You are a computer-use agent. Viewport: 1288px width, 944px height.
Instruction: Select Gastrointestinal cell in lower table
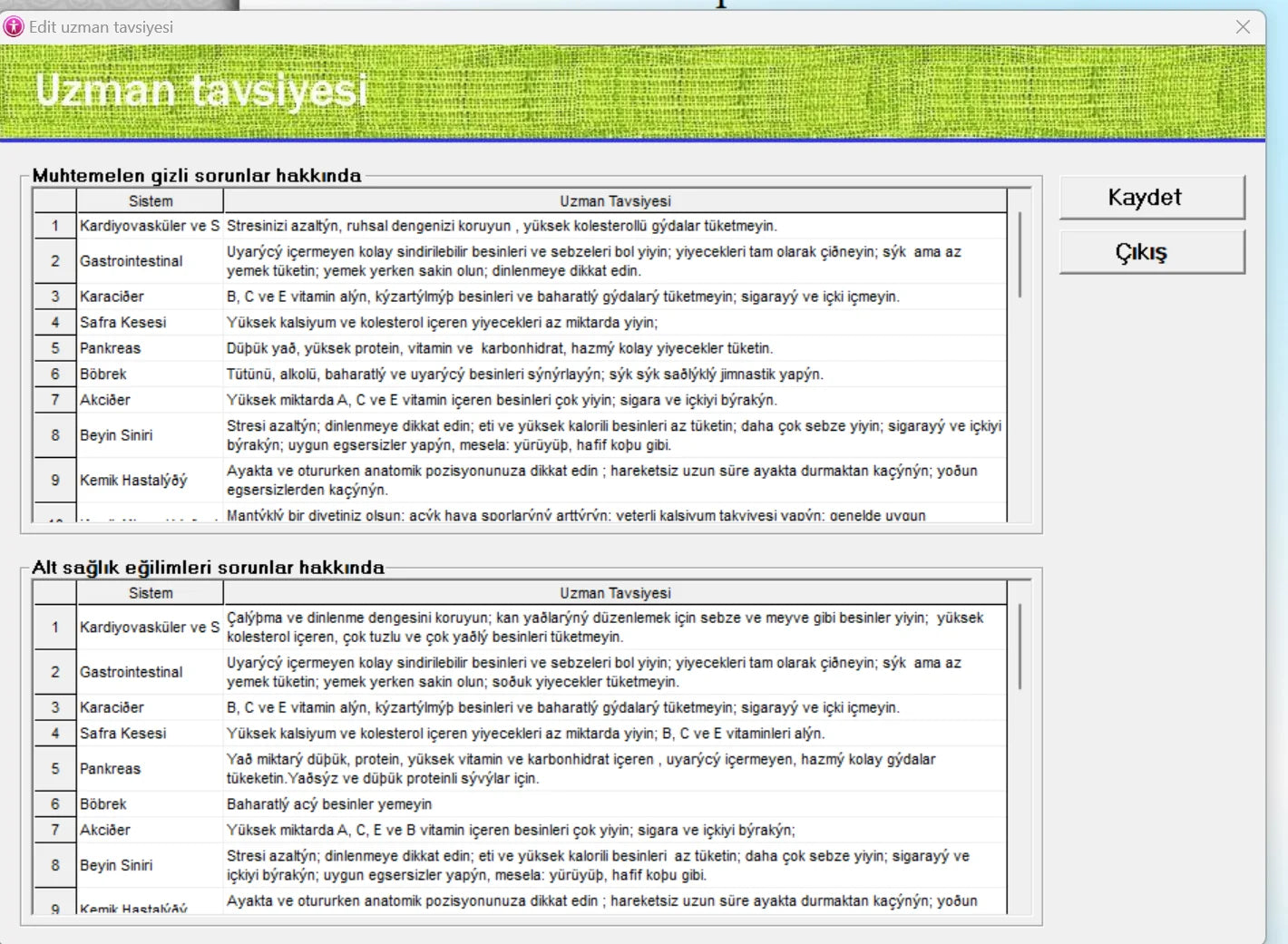point(150,672)
